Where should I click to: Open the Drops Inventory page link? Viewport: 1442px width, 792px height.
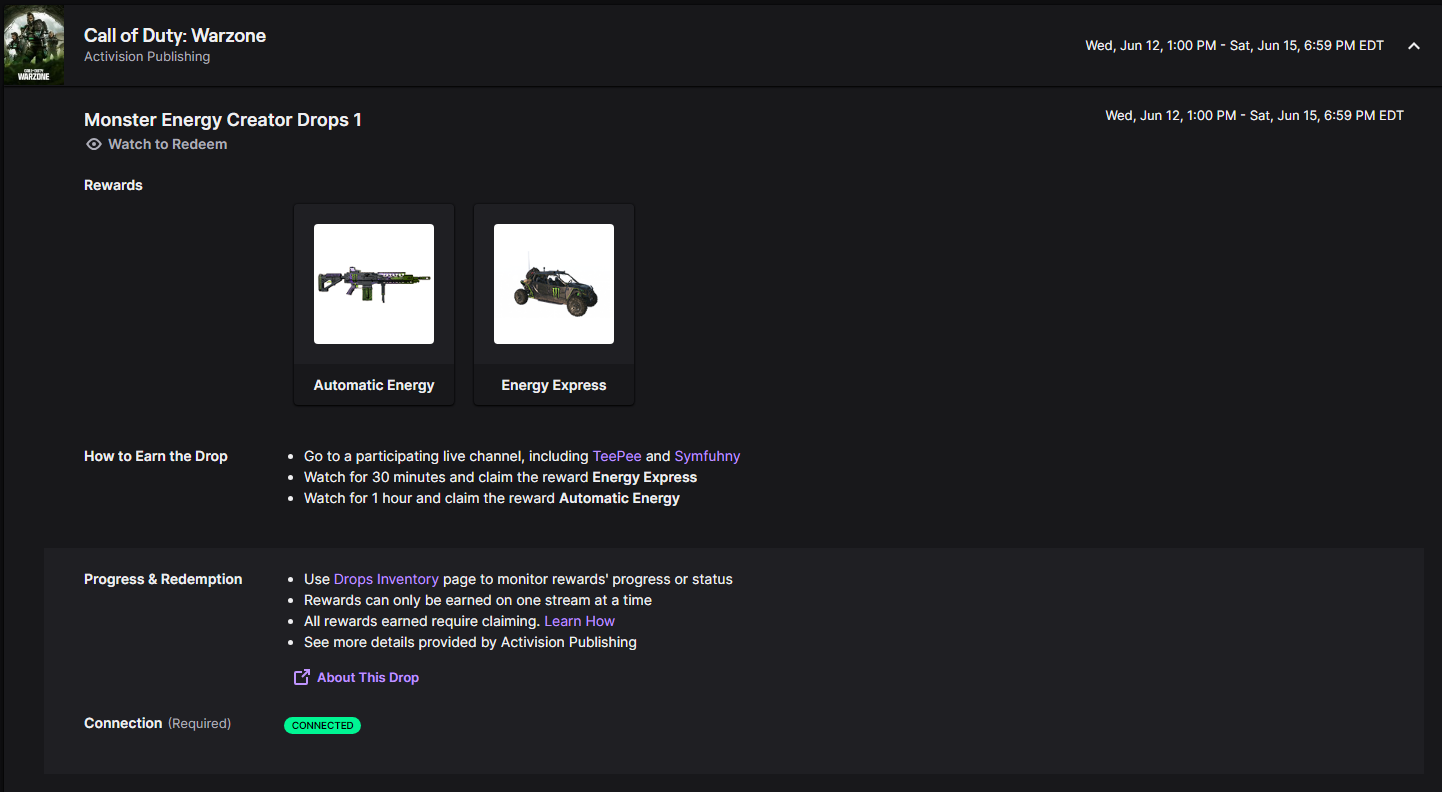[386, 578]
